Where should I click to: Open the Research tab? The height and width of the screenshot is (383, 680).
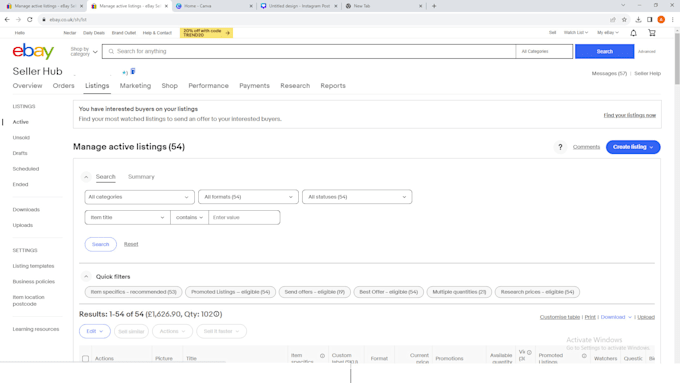(x=295, y=86)
